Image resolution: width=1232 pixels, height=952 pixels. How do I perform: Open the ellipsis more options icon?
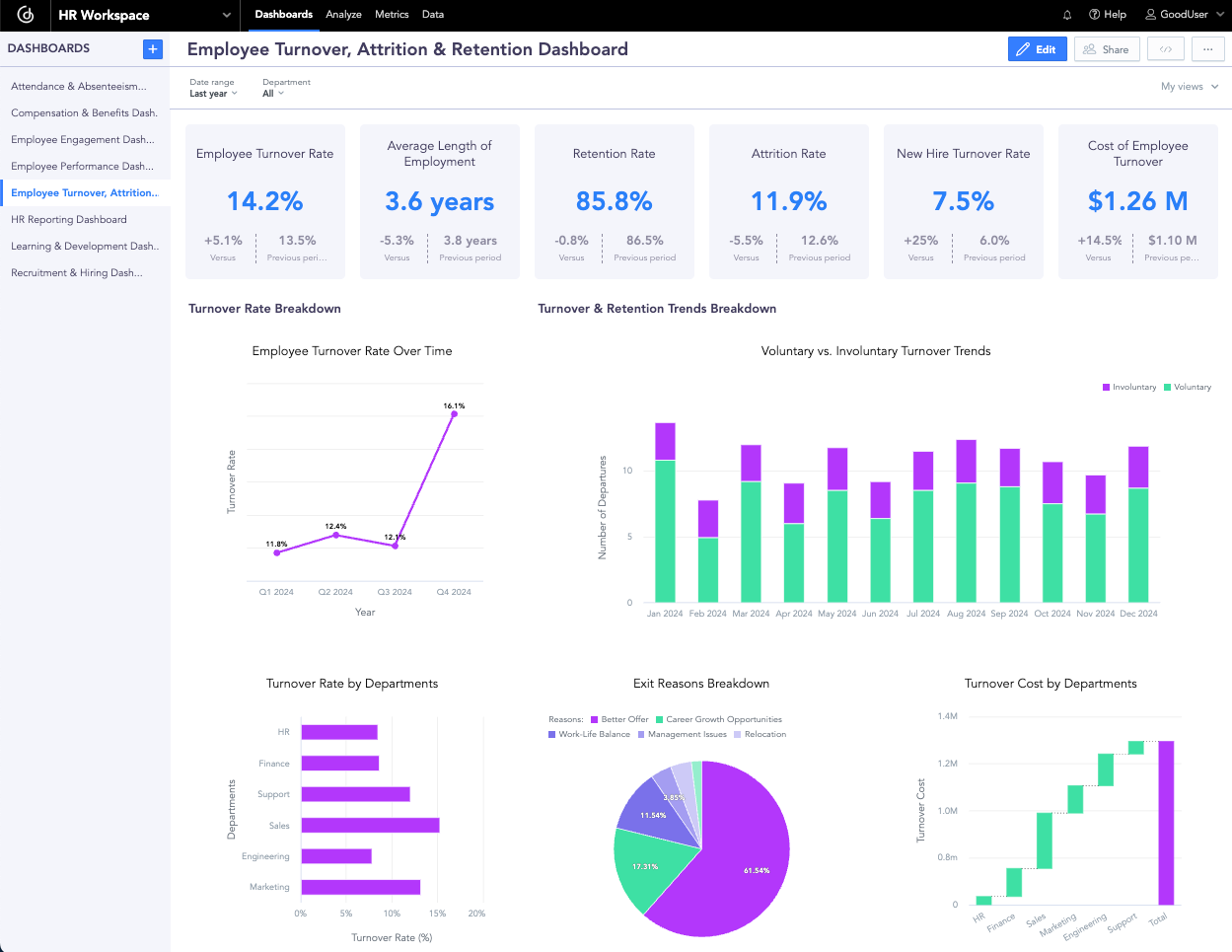pyautogui.click(x=1207, y=48)
